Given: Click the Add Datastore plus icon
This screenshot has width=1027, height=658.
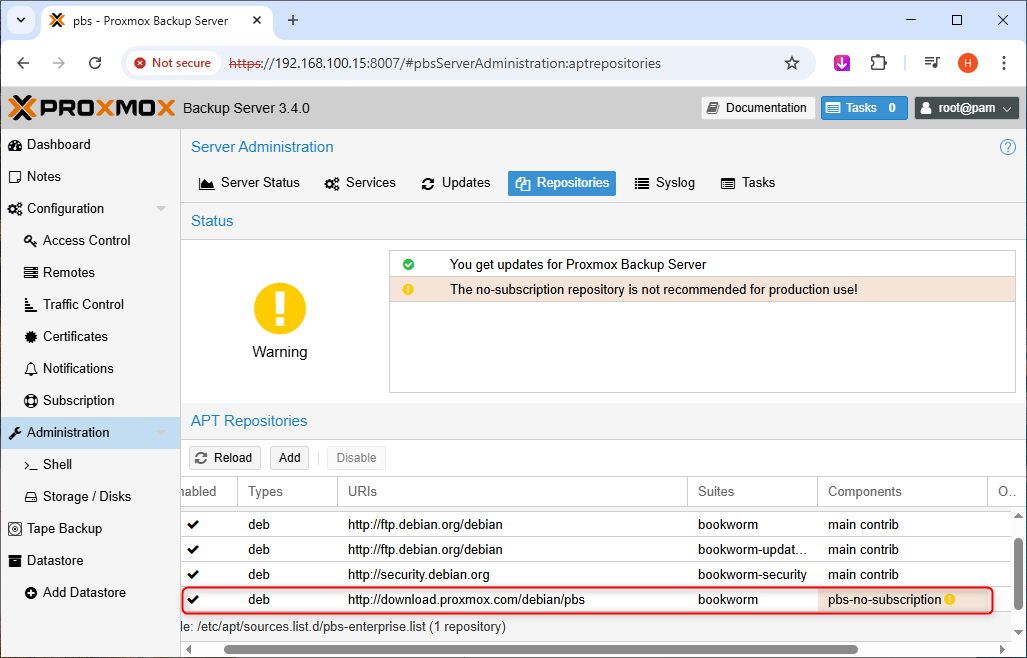Looking at the screenshot, I should (x=31, y=593).
